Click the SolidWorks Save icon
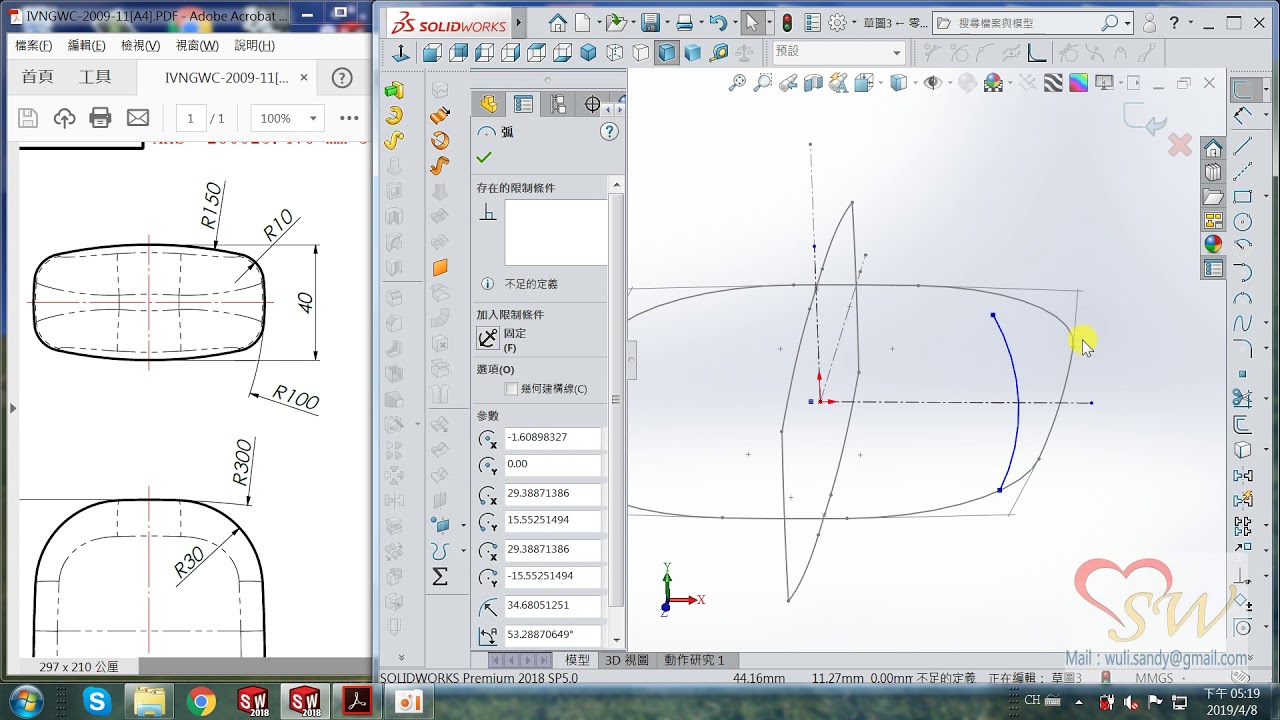1280x720 pixels. pyautogui.click(x=651, y=23)
